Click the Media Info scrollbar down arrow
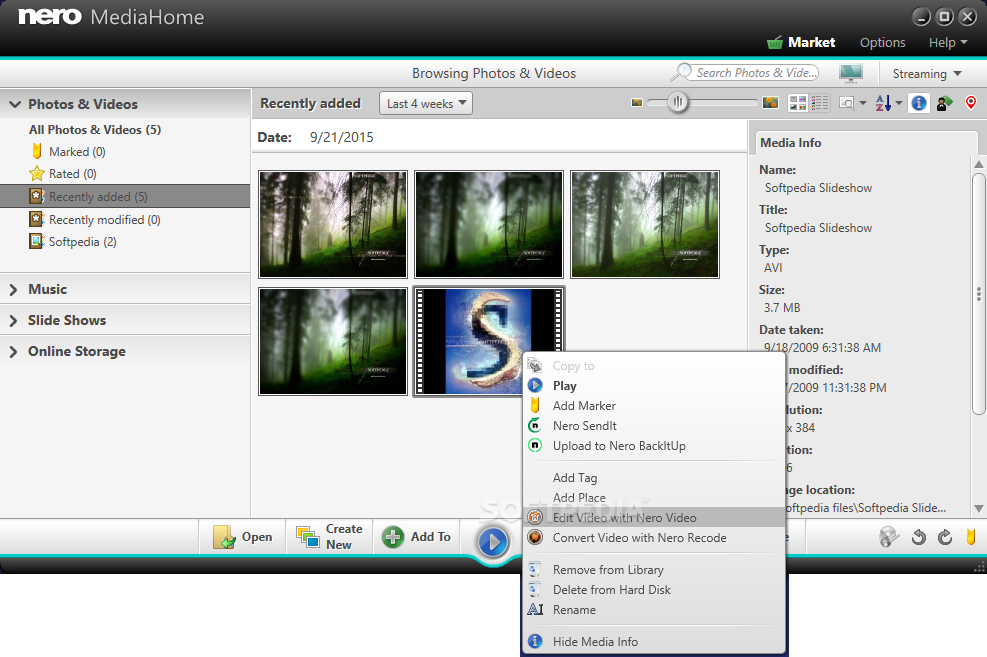This screenshot has height=657, width=987. 978,508
